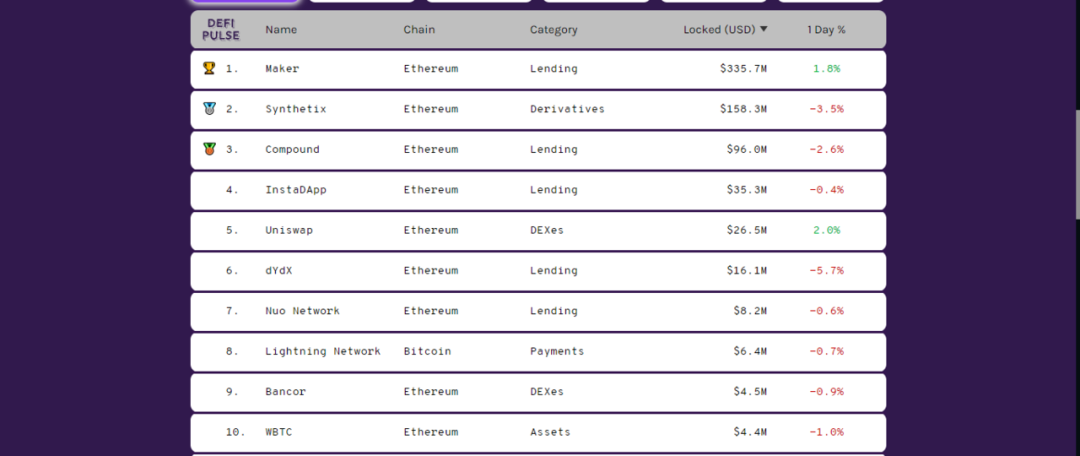Click the page vertical scrollbar thumb
Image resolution: width=1080 pixels, height=456 pixels.
[1077, 165]
